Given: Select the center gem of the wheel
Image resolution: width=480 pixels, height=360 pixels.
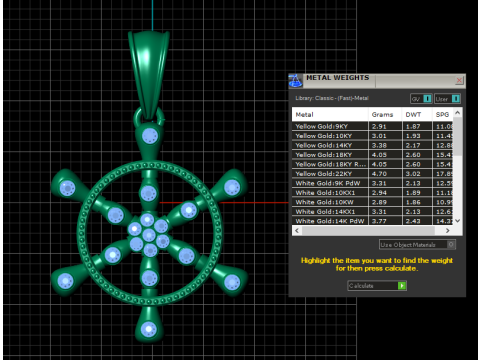Looking at the screenshot, I should 149,235.
